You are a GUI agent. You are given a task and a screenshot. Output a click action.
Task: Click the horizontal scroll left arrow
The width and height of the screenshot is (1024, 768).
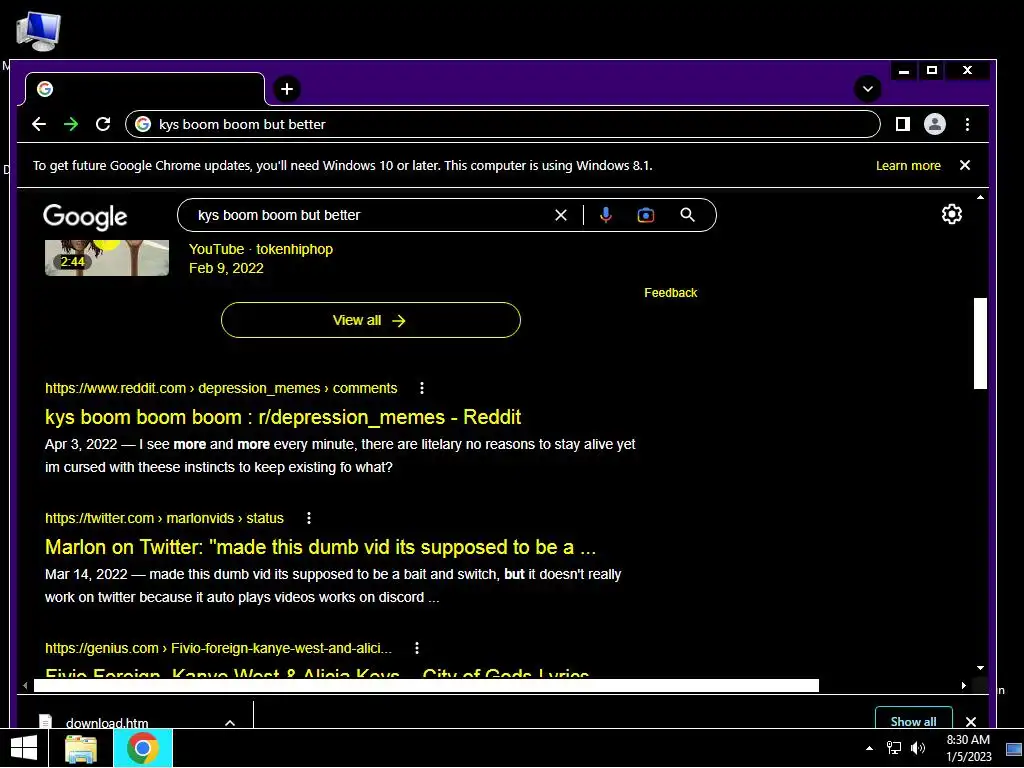25,685
